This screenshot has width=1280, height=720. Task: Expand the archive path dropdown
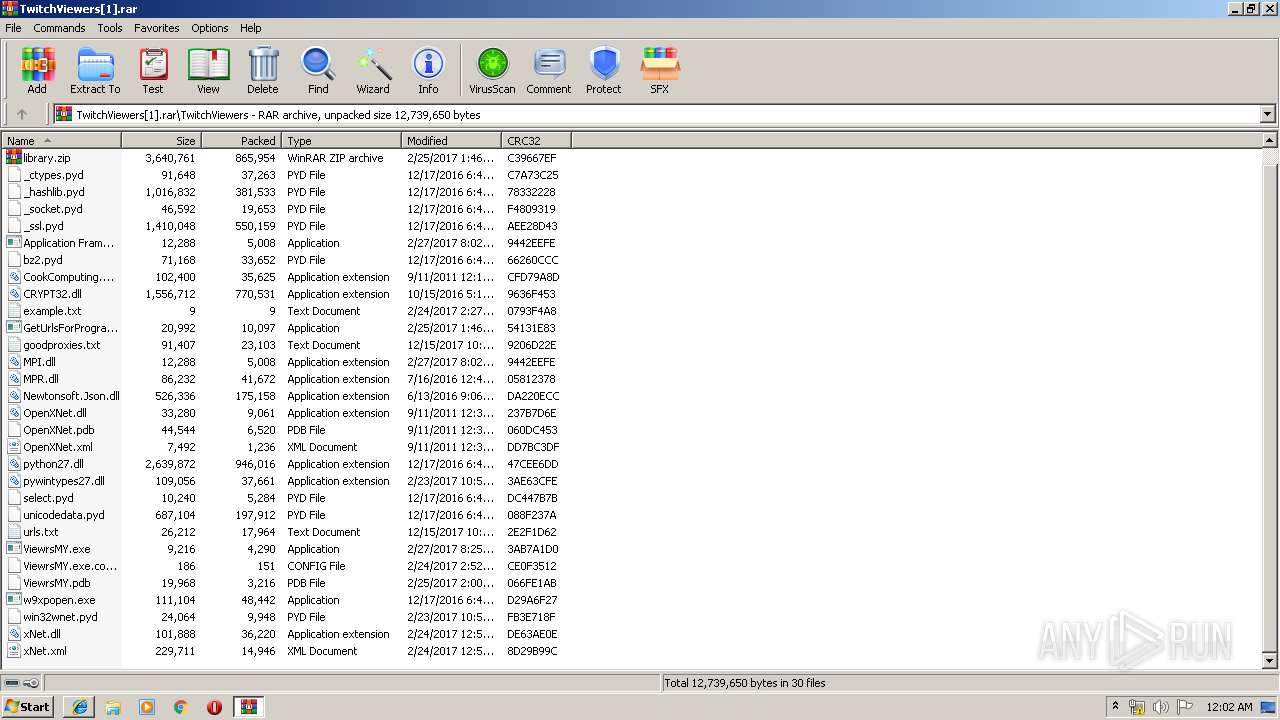point(1267,115)
